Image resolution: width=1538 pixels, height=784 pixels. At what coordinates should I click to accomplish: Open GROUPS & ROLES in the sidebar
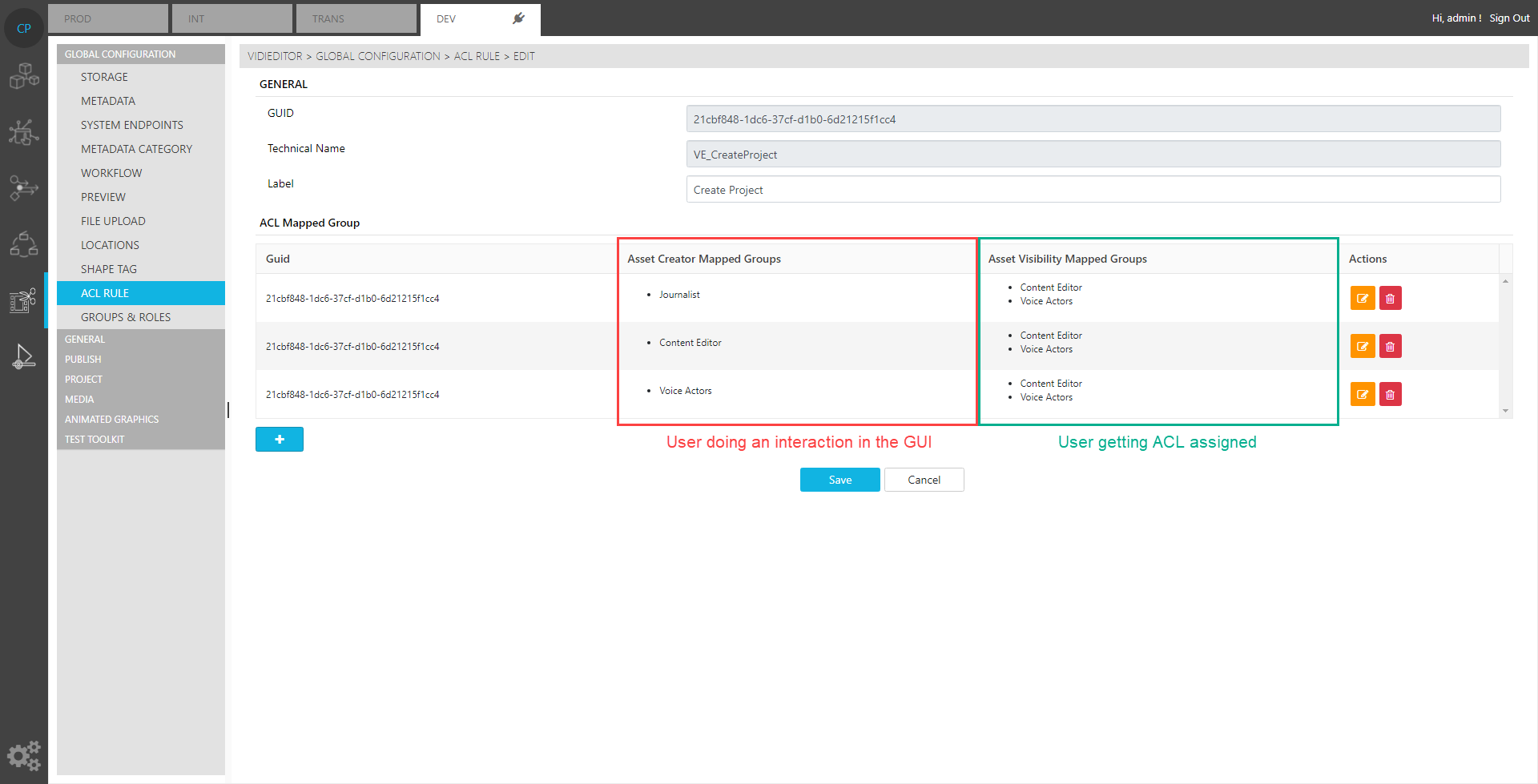click(126, 317)
